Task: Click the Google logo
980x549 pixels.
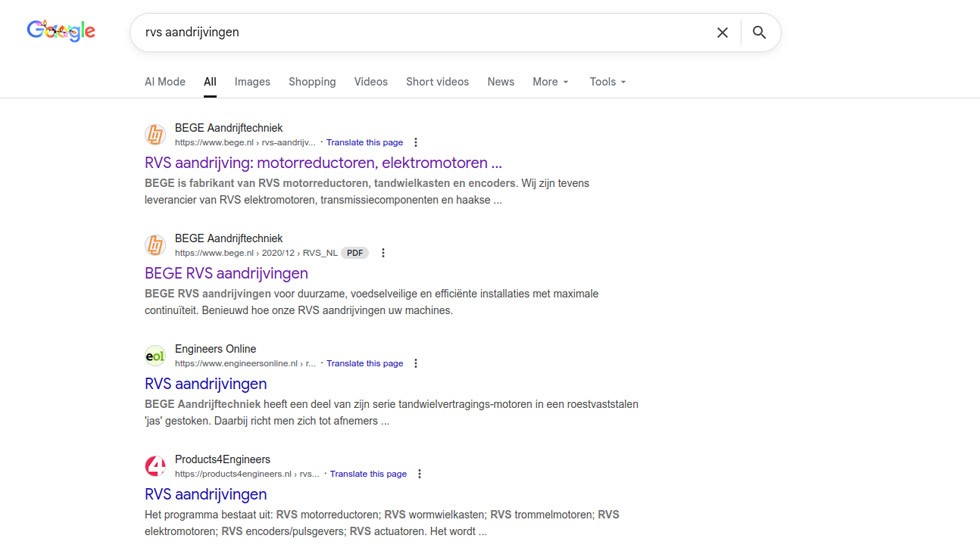Action: [61, 30]
